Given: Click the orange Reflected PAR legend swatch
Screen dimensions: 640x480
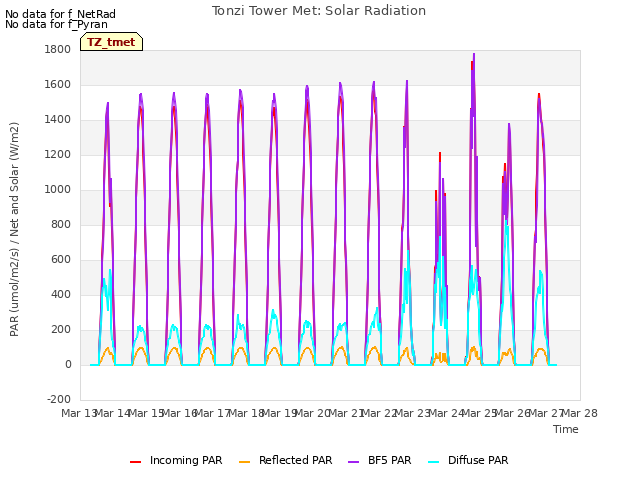Looking at the screenshot, I should [x=244, y=462].
